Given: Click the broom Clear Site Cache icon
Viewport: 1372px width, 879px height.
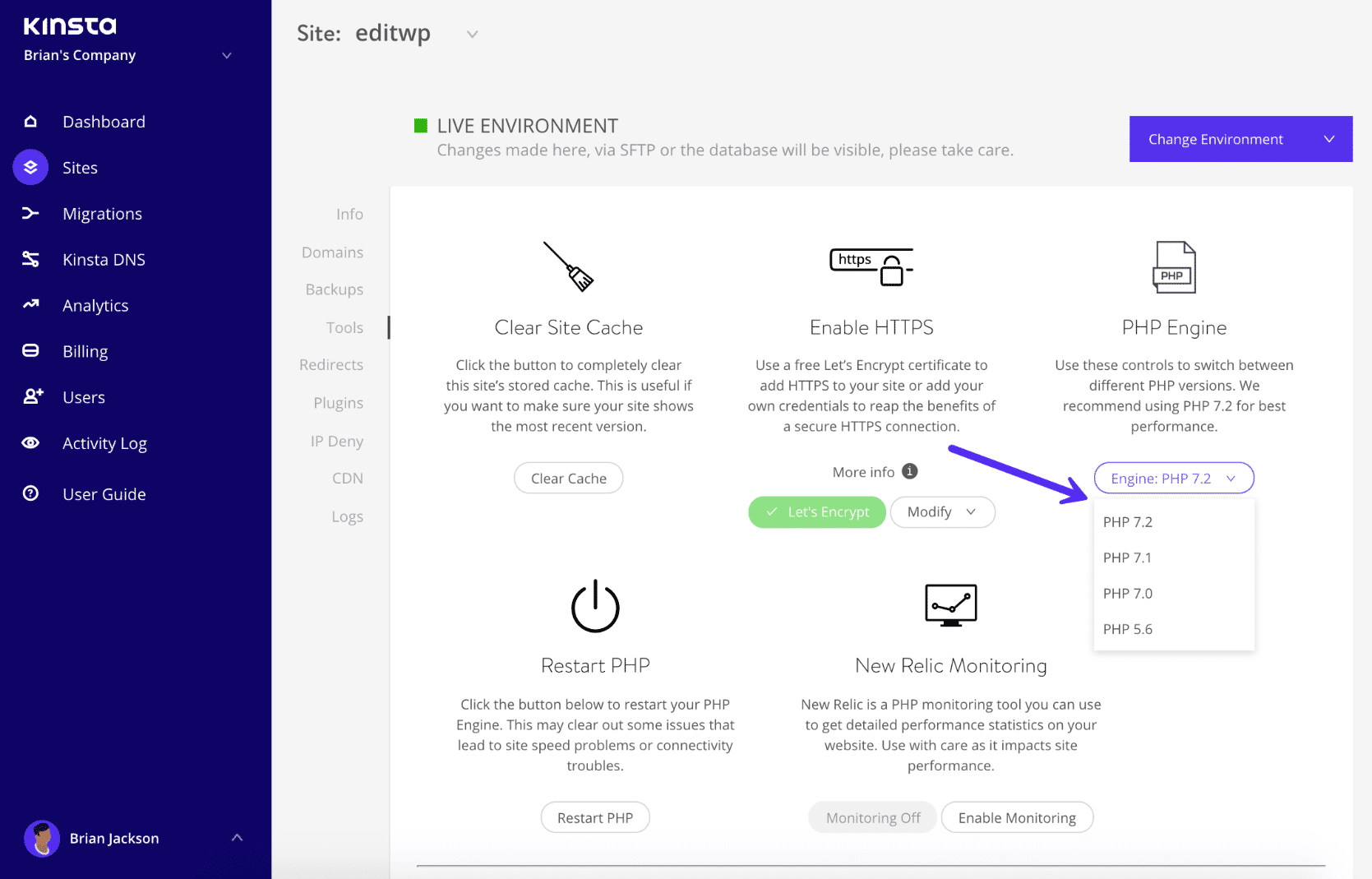Looking at the screenshot, I should (x=568, y=266).
